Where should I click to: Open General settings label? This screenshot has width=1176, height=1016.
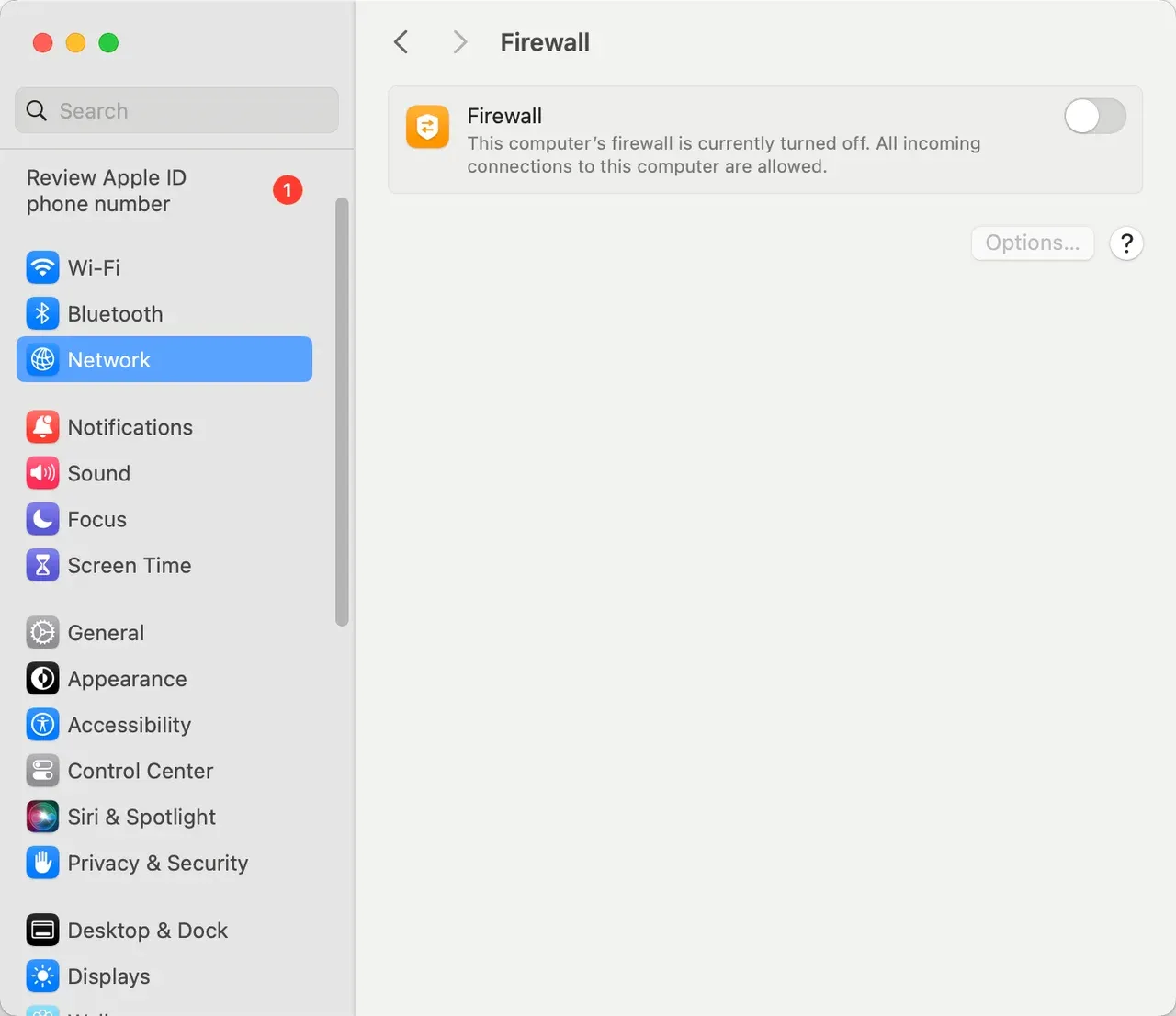(106, 633)
